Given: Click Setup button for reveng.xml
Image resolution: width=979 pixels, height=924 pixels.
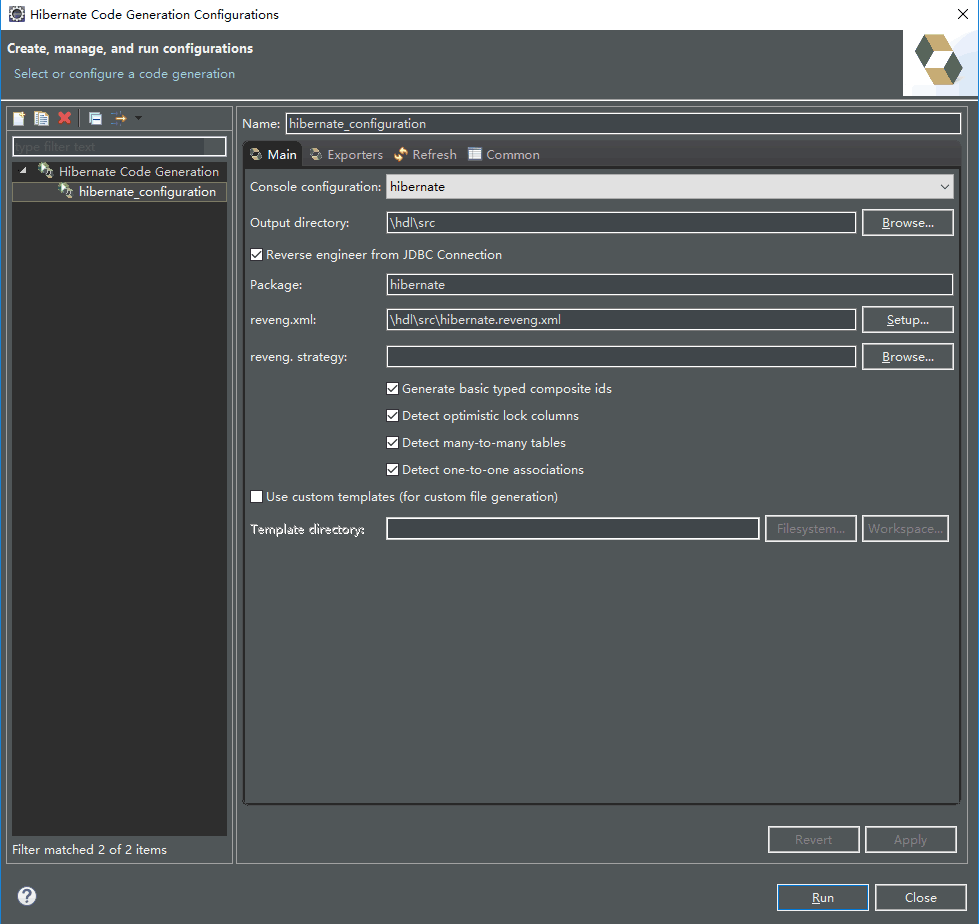Looking at the screenshot, I should (907, 320).
